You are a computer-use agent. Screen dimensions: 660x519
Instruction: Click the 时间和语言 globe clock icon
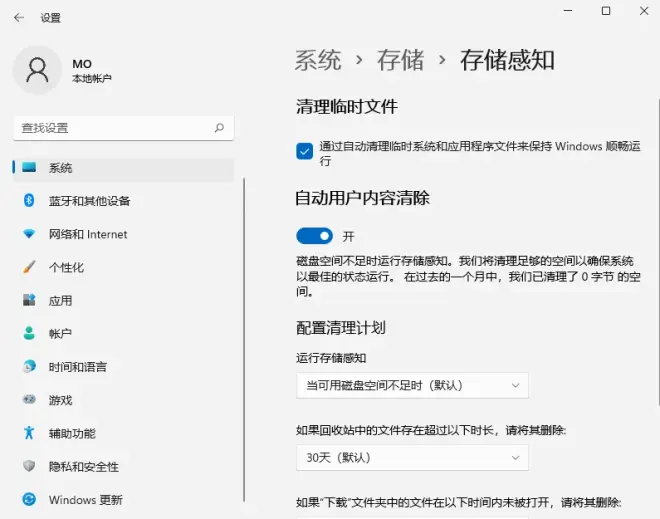tap(29, 366)
